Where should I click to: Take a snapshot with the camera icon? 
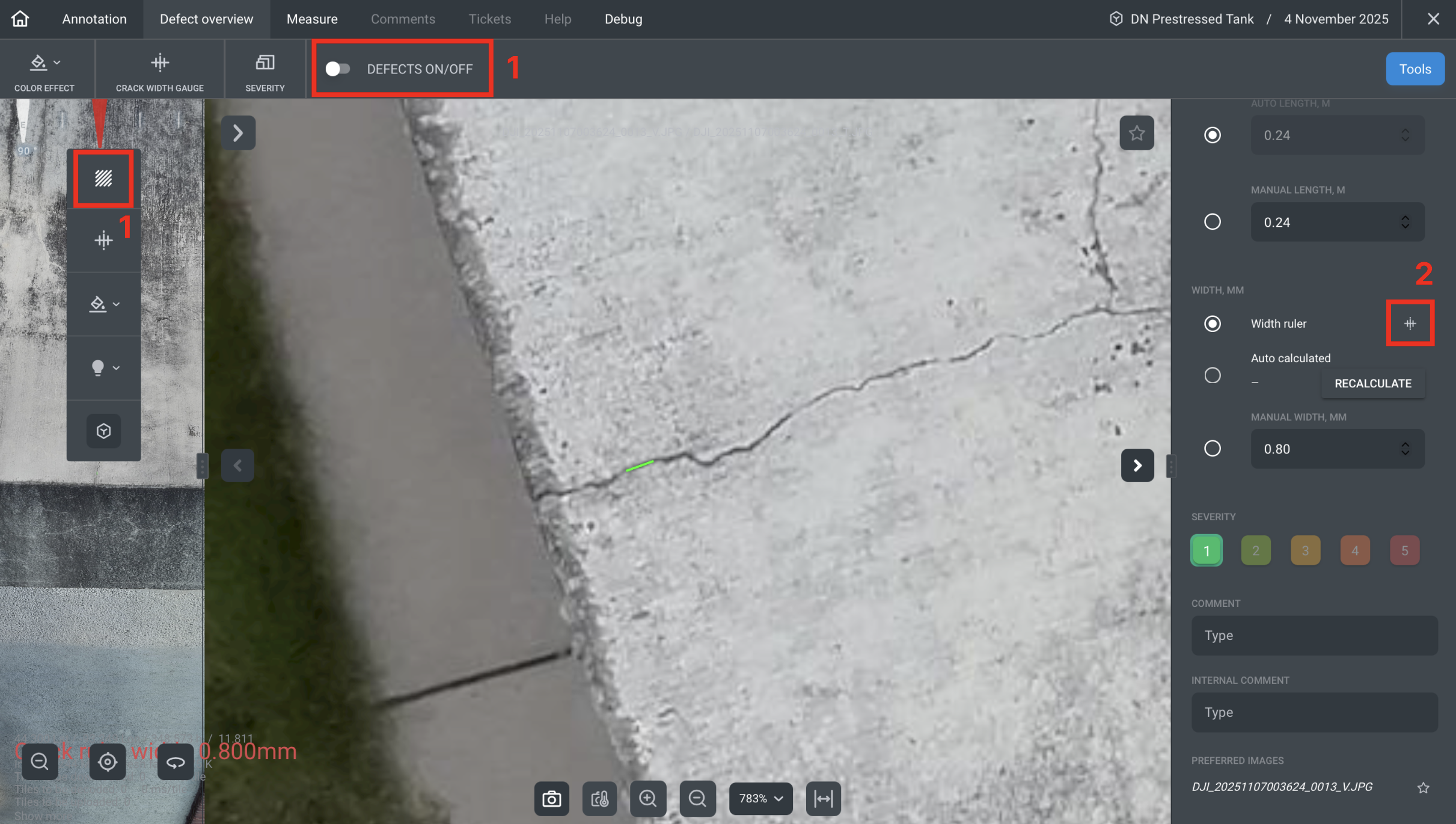pyautogui.click(x=551, y=798)
